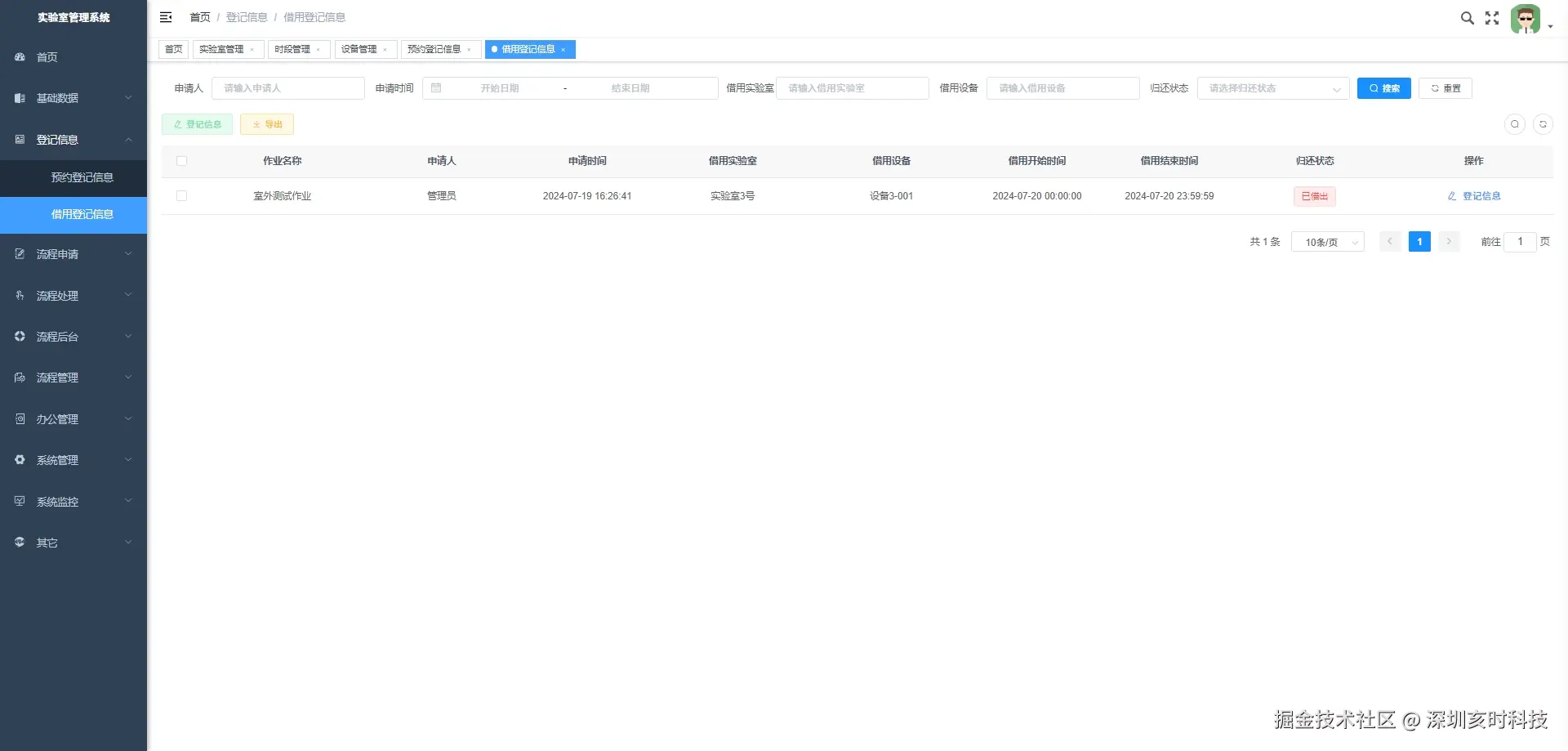Close the 预约登记信息 tab
The width and height of the screenshot is (1568, 751).
(469, 50)
